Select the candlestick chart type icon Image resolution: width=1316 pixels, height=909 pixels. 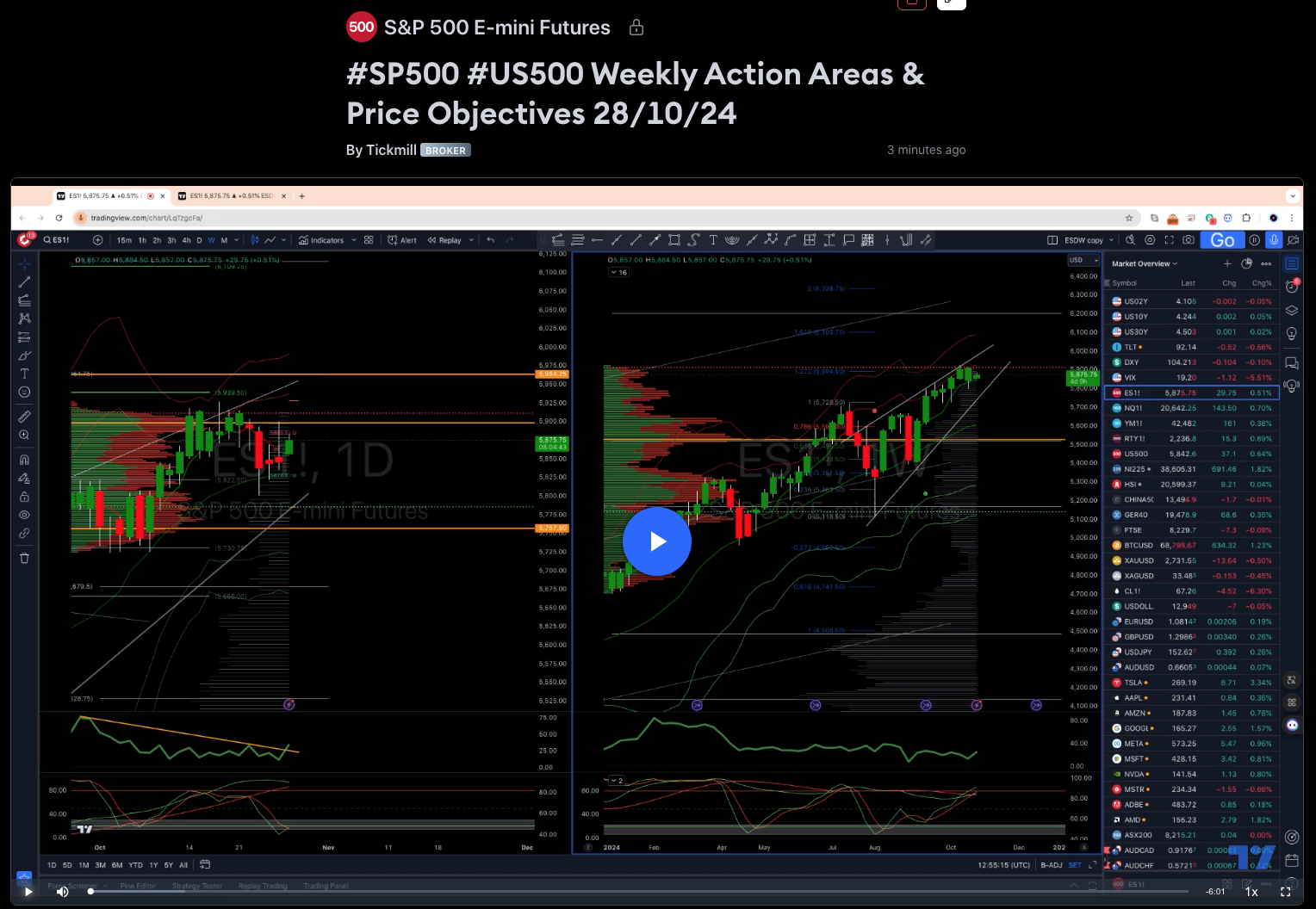point(255,240)
